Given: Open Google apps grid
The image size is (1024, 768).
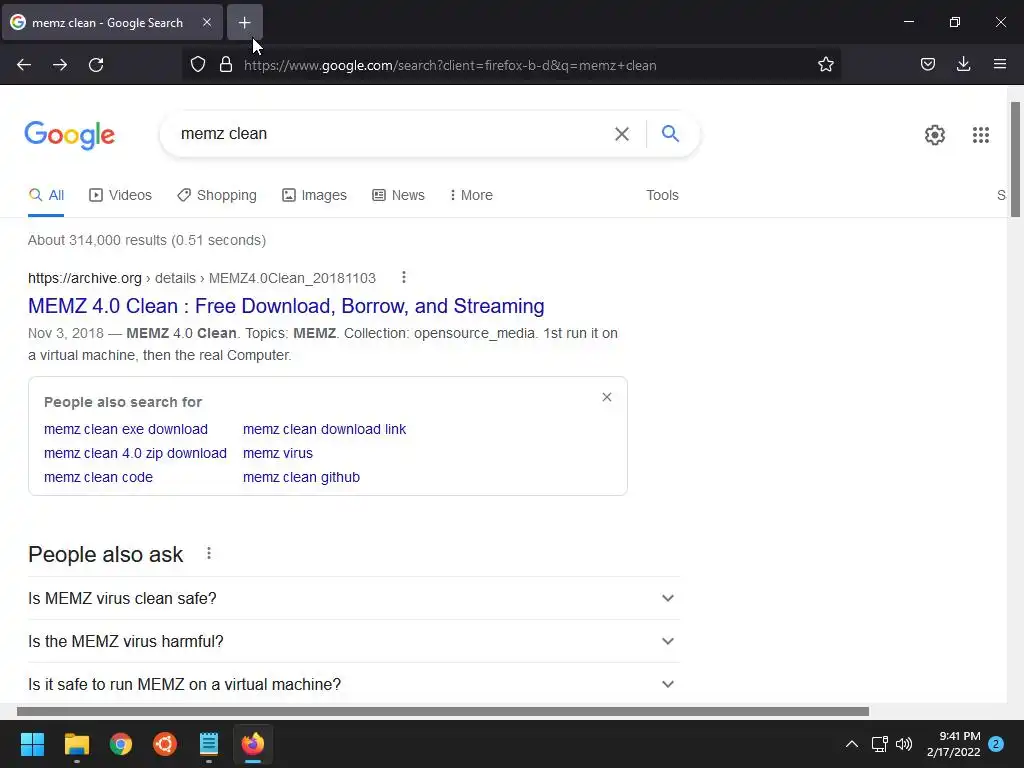Looking at the screenshot, I should pyautogui.click(x=980, y=135).
